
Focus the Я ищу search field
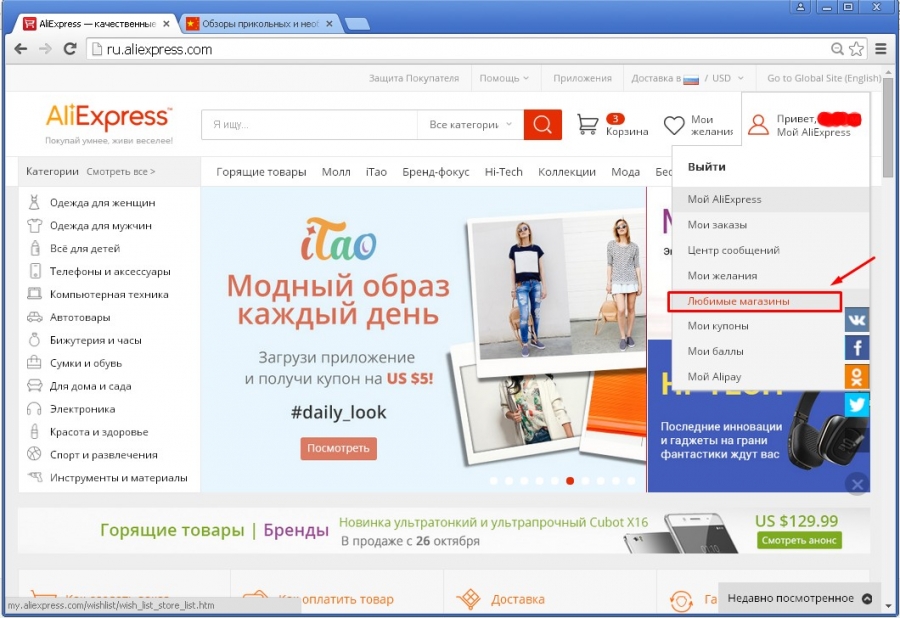(309, 125)
